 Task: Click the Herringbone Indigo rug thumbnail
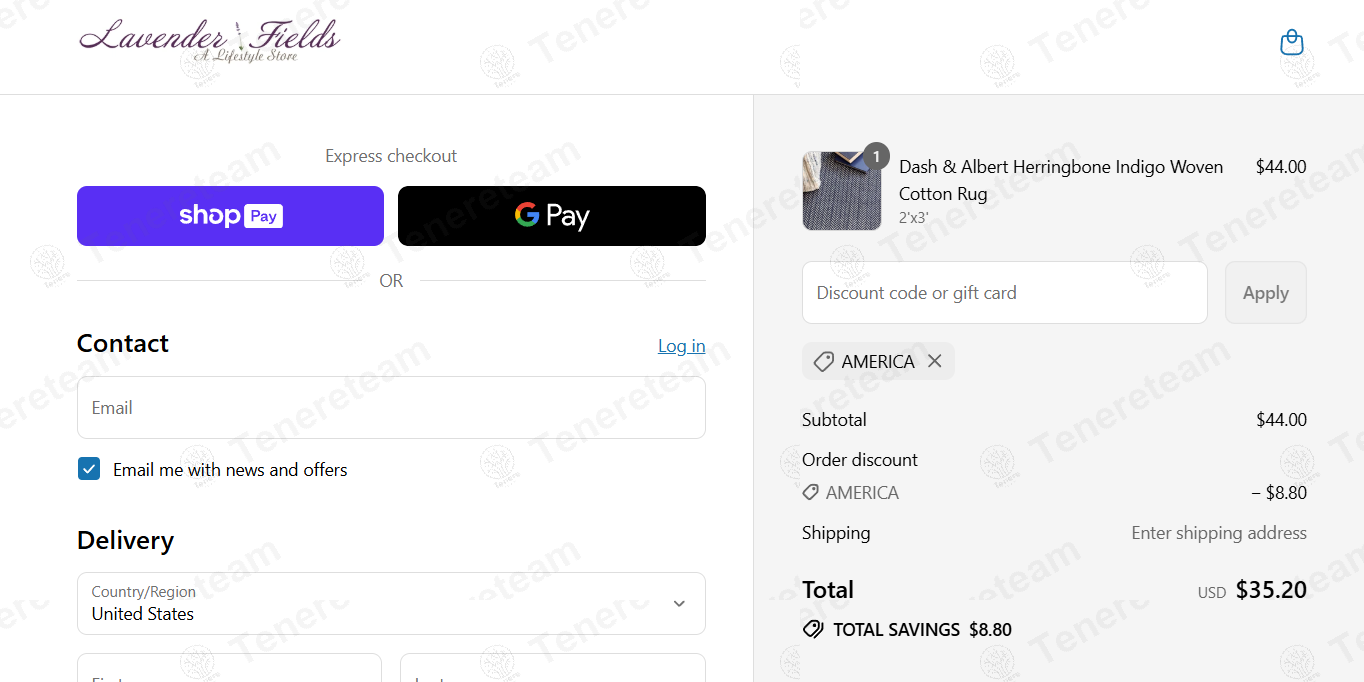tap(841, 191)
